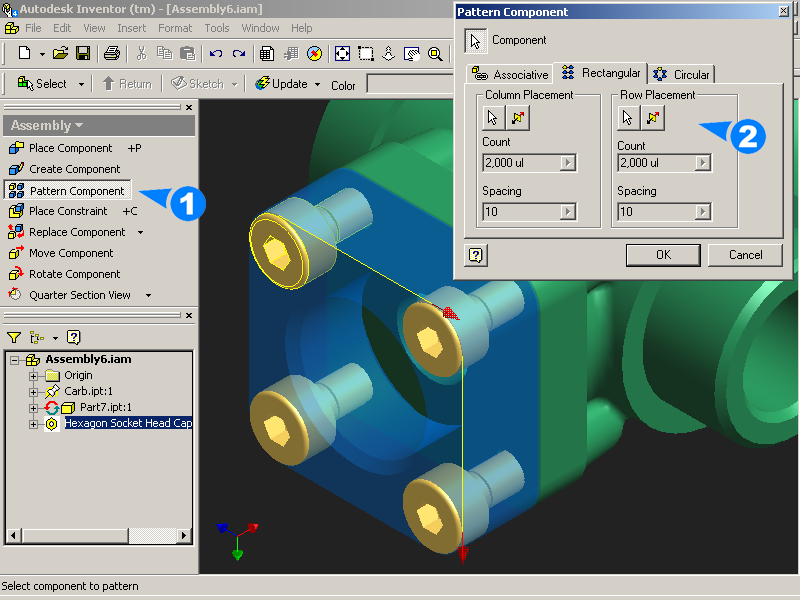Expand the Part7.ipt:1 node

click(x=33, y=408)
